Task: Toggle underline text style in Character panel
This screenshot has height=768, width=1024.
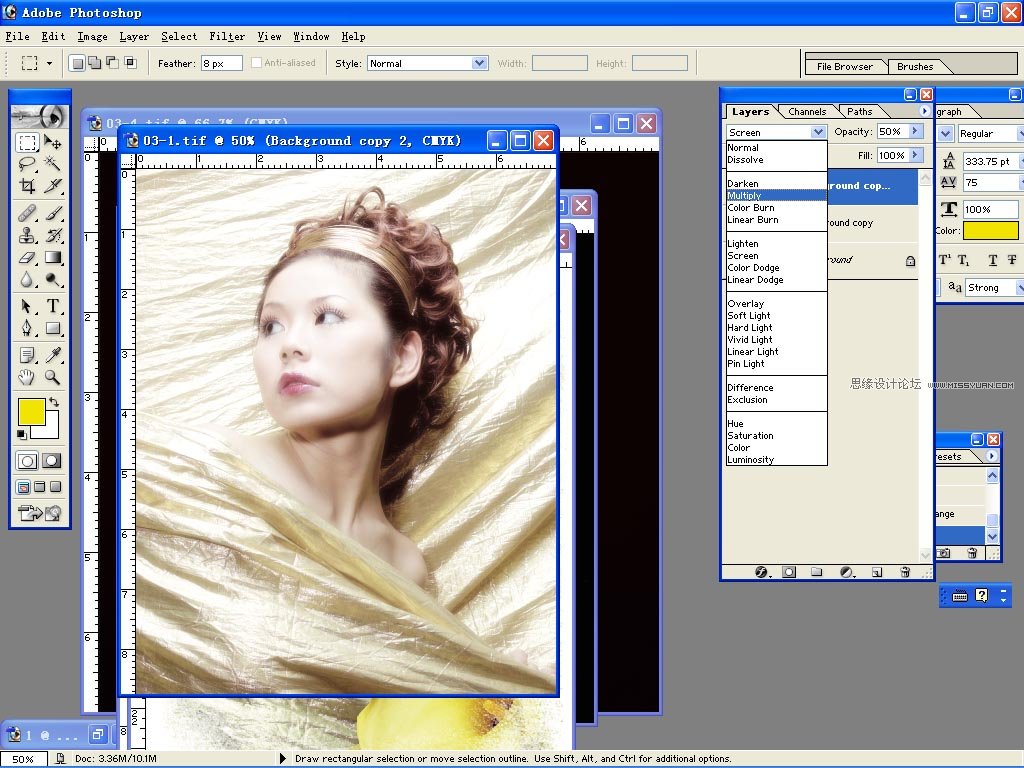Action: pyautogui.click(x=993, y=260)
